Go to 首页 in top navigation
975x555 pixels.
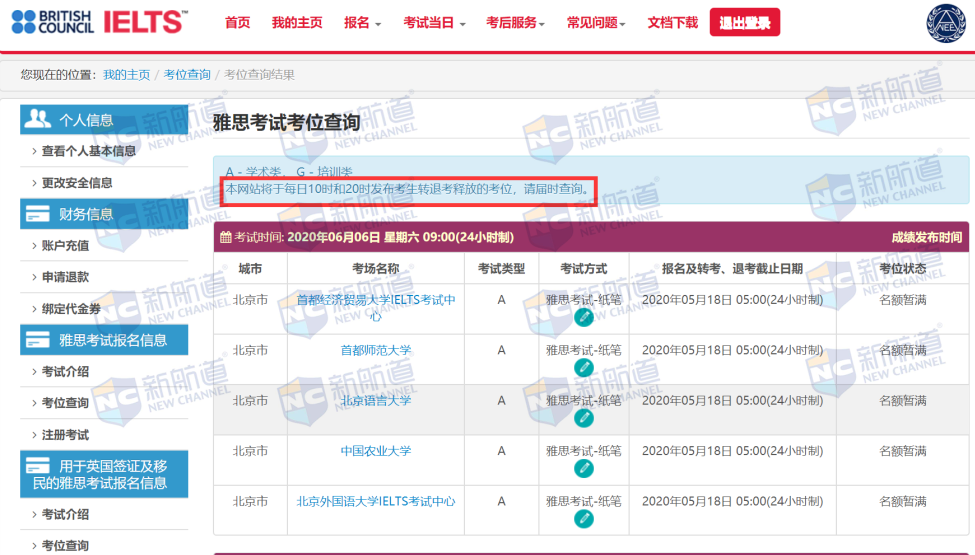tap(238, 23)
